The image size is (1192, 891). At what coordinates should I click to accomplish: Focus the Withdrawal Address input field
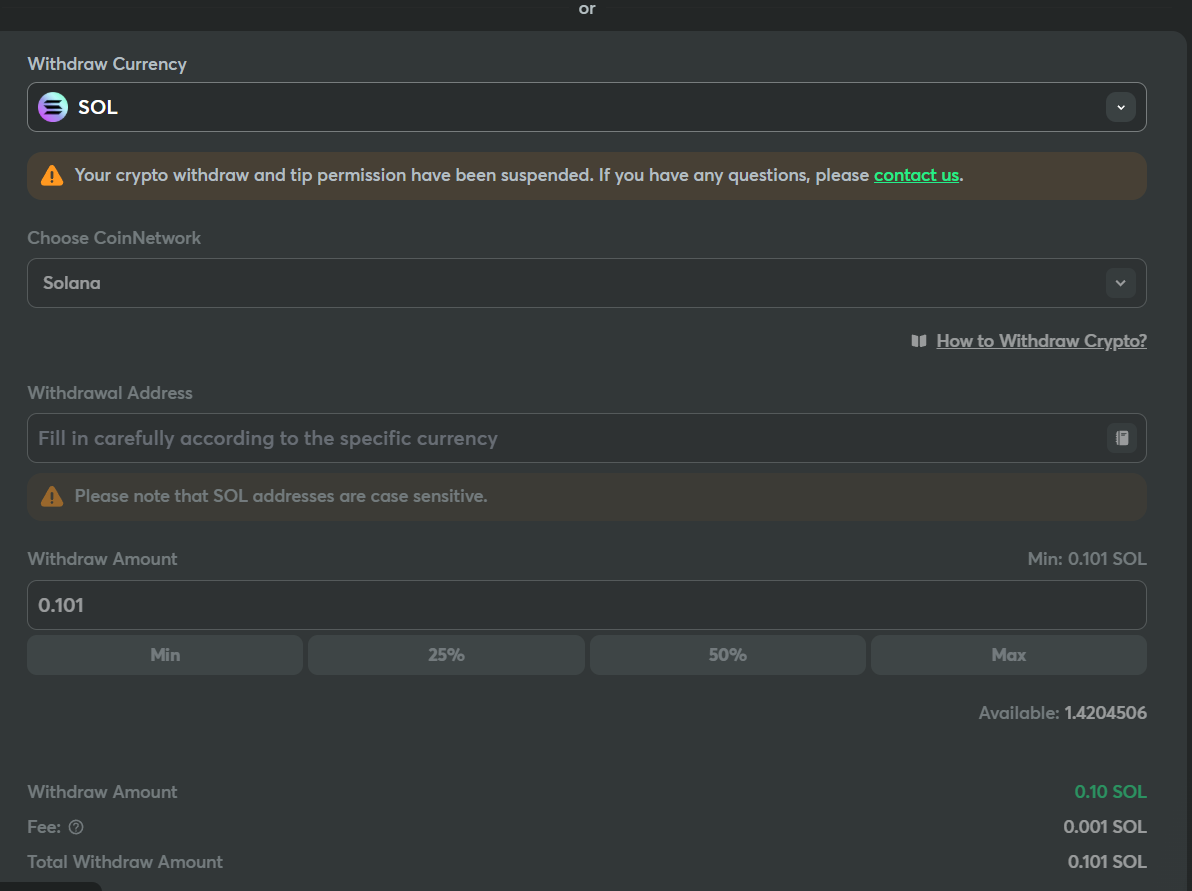(x=560, y=438)
